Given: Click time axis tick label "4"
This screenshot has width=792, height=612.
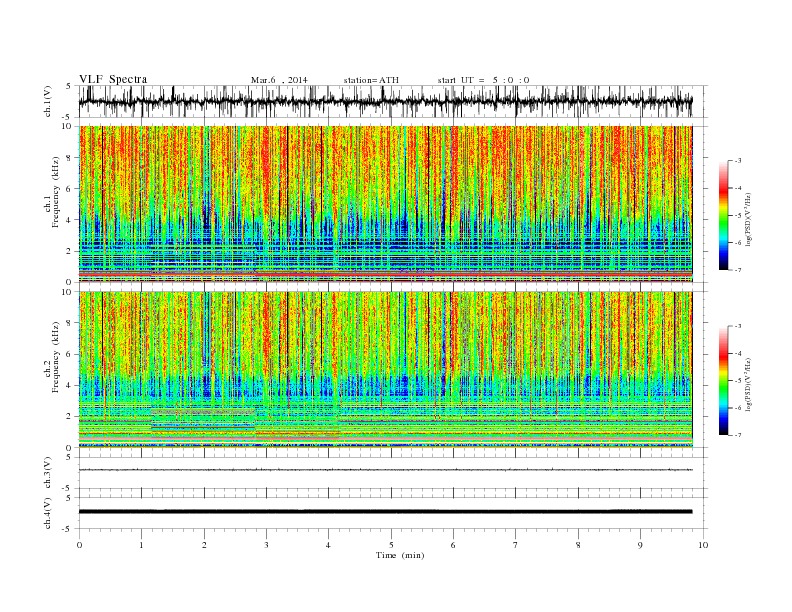Looking at the screenshot, I should coord(328,545).
